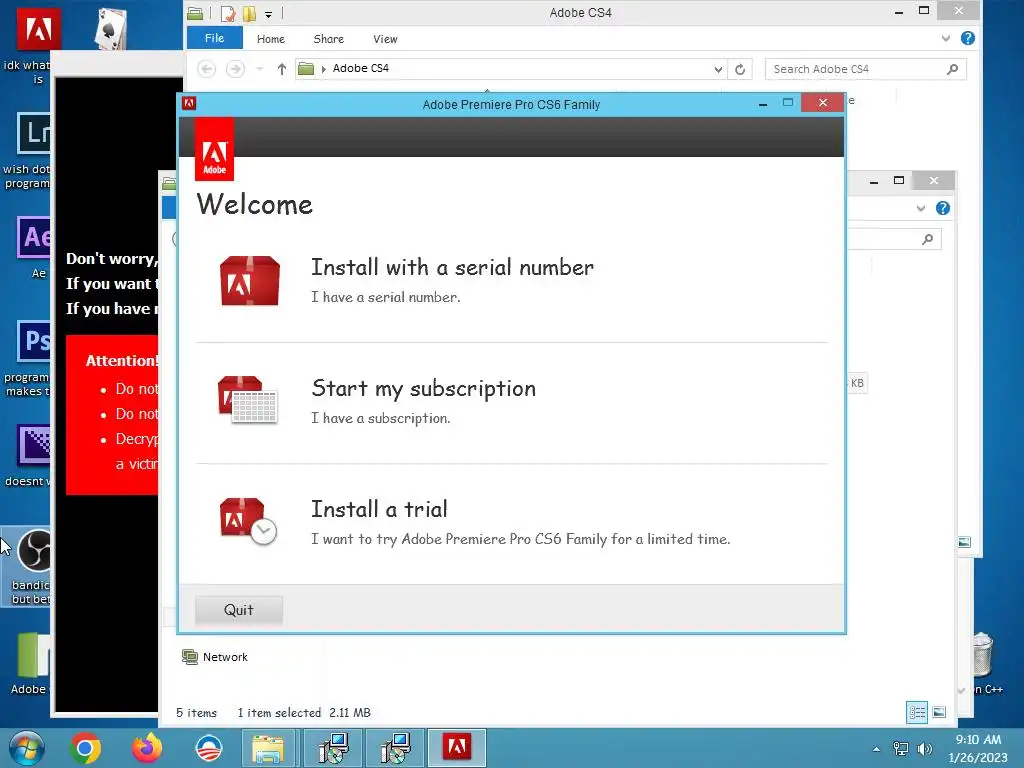Click the 5 items status bar text
The height and width of the screenshot is (768, 1024).
point(196,712)
